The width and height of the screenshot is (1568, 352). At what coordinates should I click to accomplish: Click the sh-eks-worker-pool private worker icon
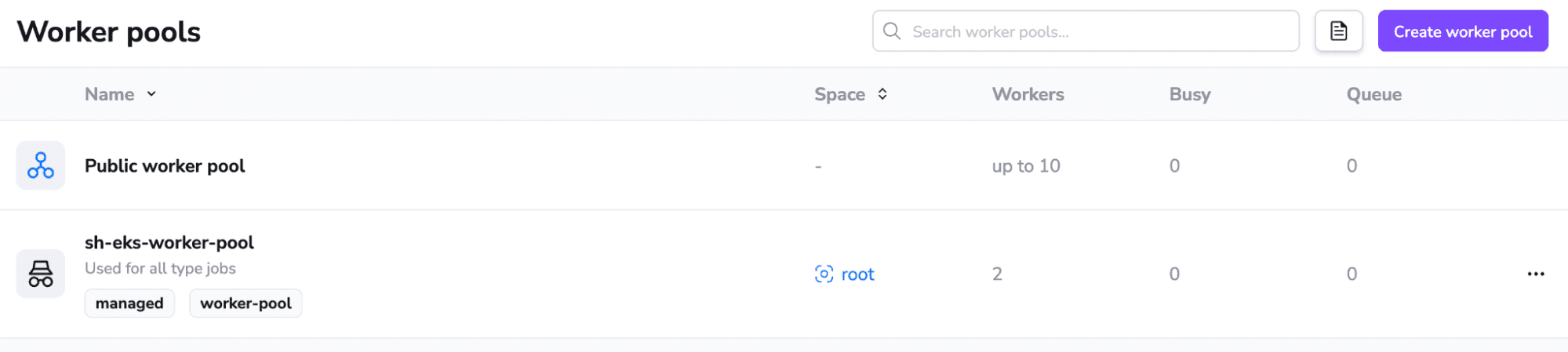pos(41,274)
